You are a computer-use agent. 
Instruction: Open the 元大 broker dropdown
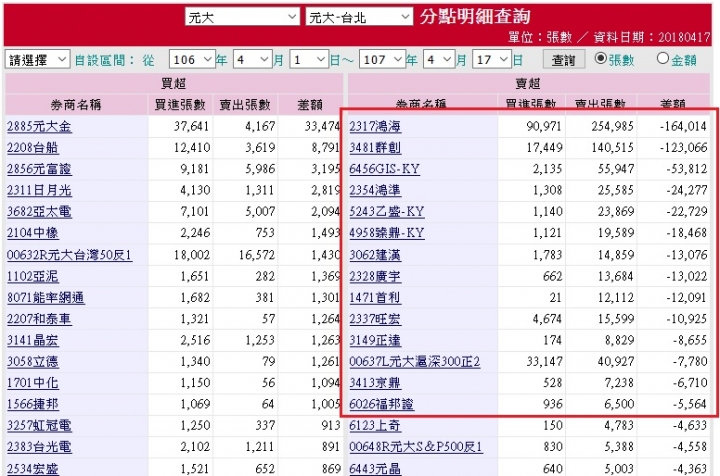click(242, 17)
